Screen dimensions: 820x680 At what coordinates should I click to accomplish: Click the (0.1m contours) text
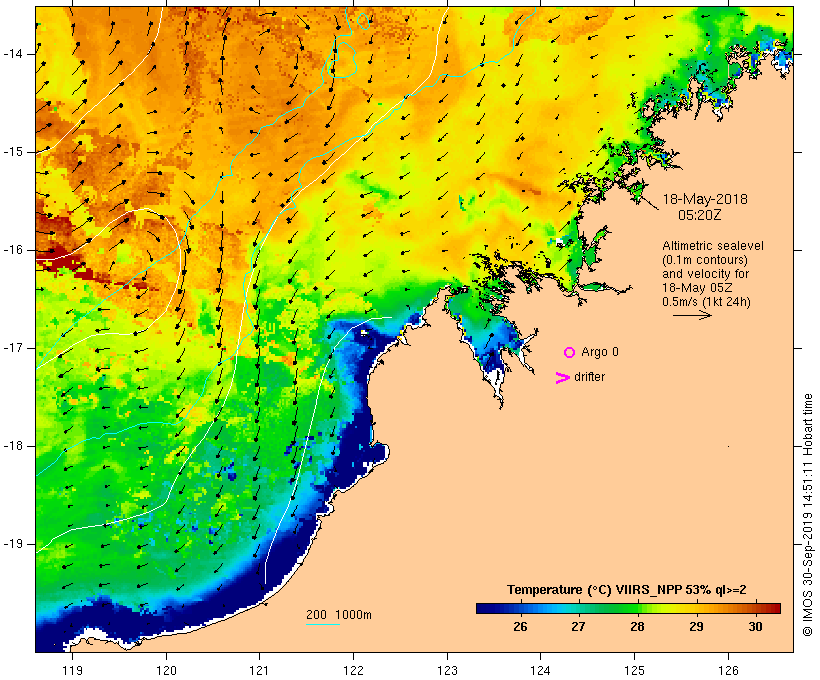pos(705,260)
